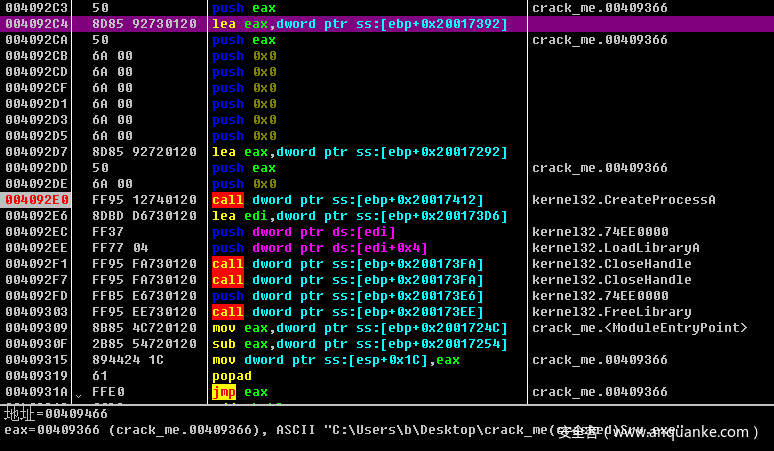Image resolution: width=774 pixels, height=451 pixels.
Task: Select hex bytes FF37
Action: pos(108,232)
